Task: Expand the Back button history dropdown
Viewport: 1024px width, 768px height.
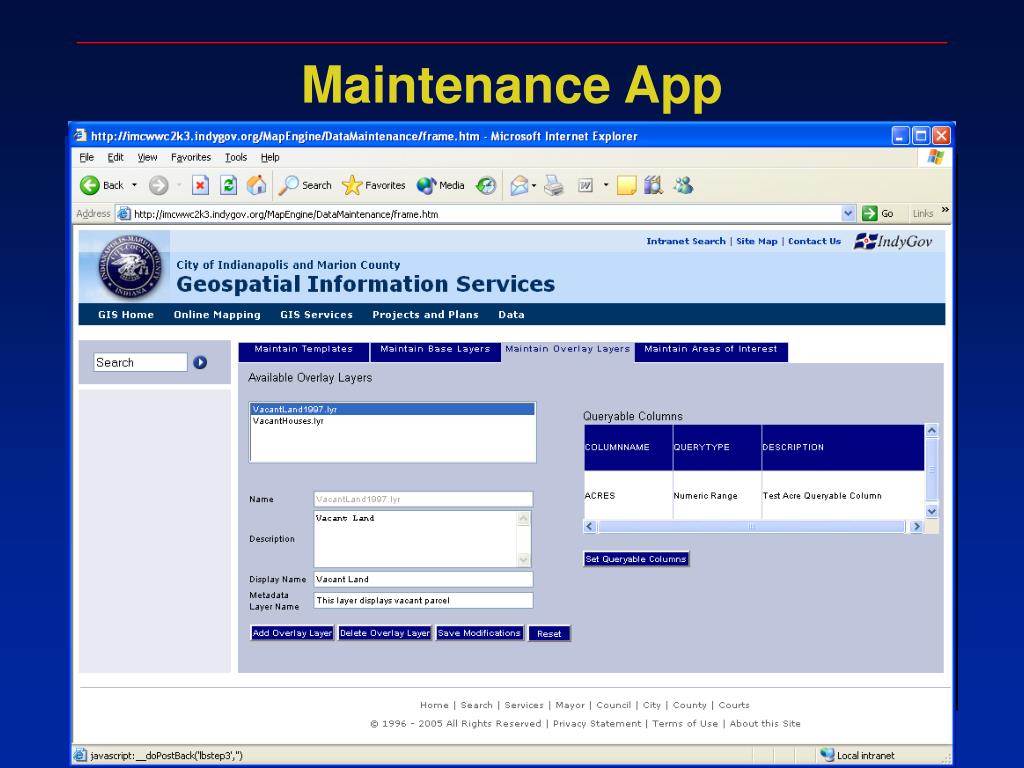Action: 134,185
